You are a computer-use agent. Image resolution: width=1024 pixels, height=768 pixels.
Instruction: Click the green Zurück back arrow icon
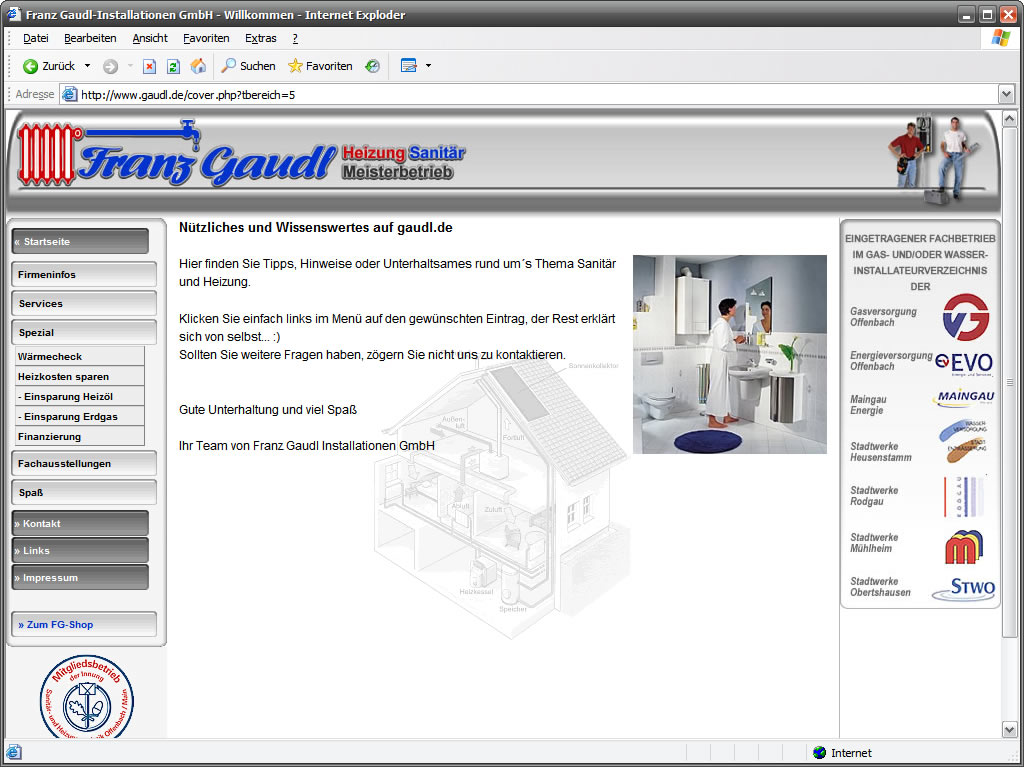click(30, 66)
